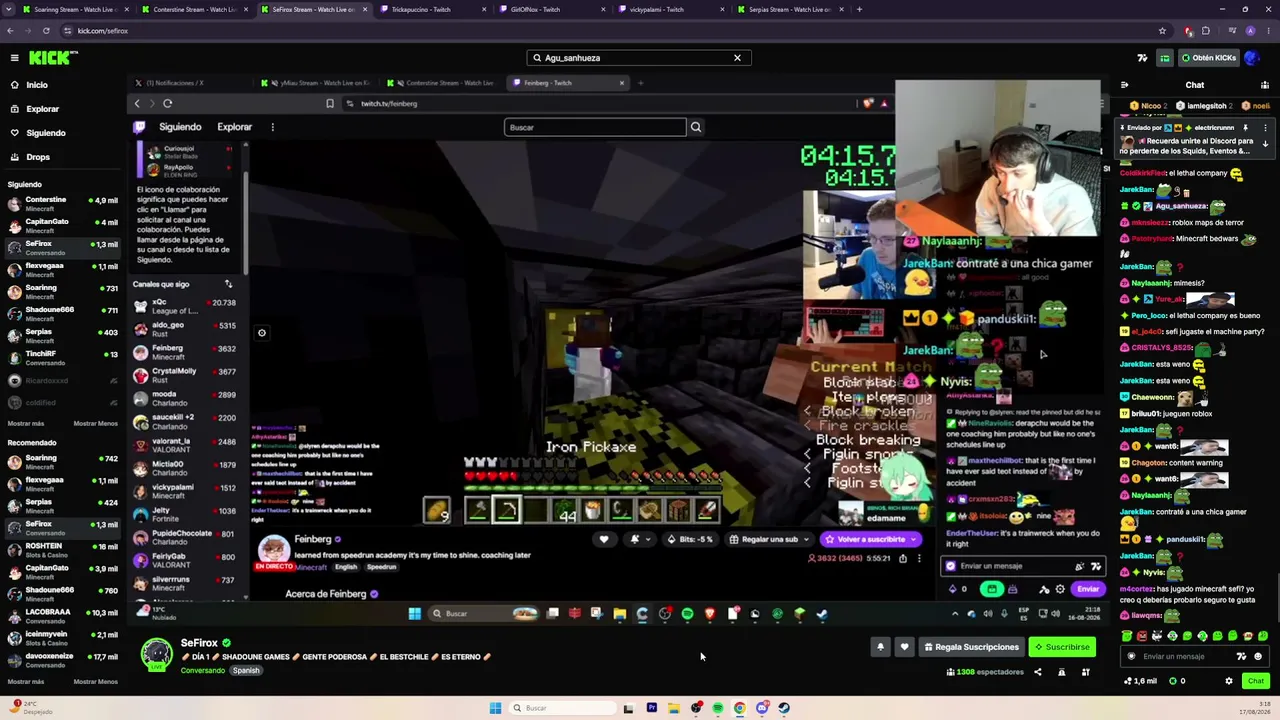Screen dimensions: 1280x720
Task: Open the SeFirox channel avatar
Action: [156, 655]
